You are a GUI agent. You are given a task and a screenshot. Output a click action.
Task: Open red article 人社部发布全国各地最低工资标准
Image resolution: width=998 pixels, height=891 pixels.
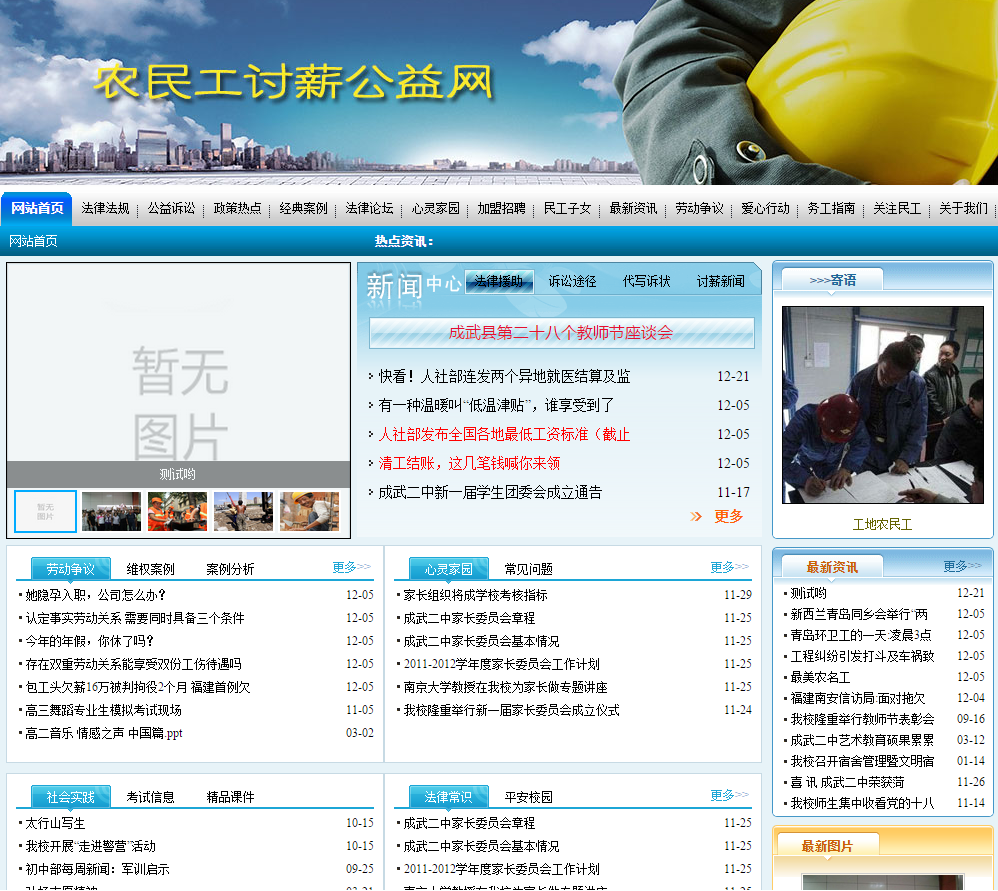click(504, 434)
